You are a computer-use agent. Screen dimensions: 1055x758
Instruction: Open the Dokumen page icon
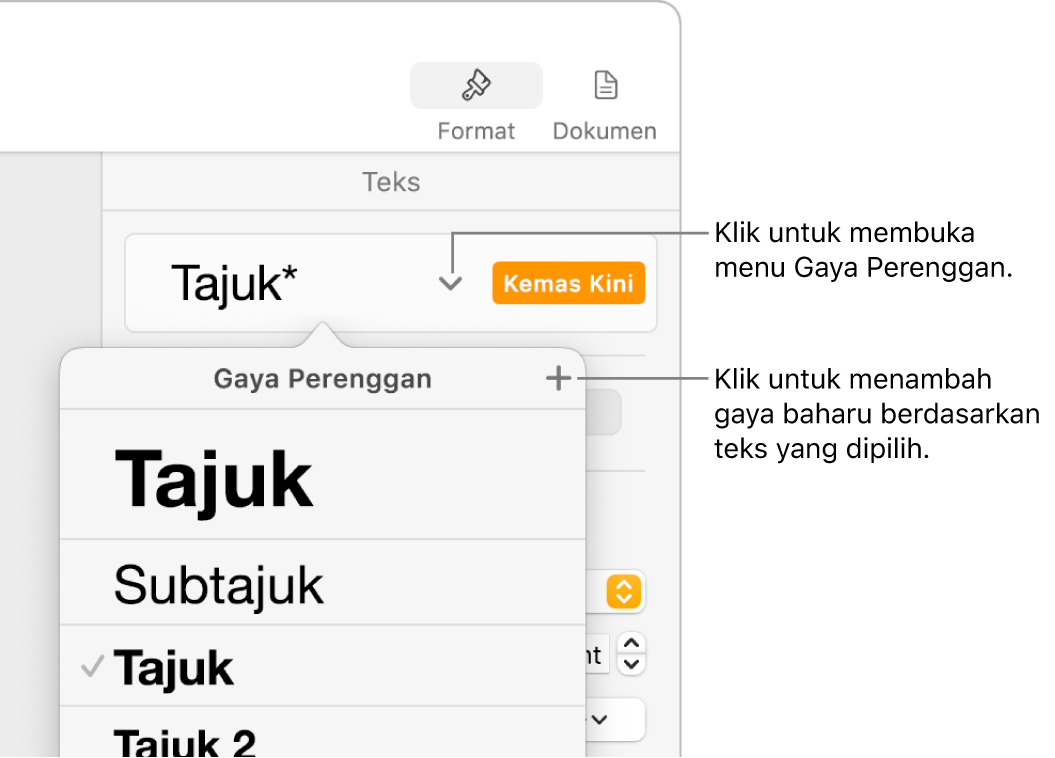606,85
